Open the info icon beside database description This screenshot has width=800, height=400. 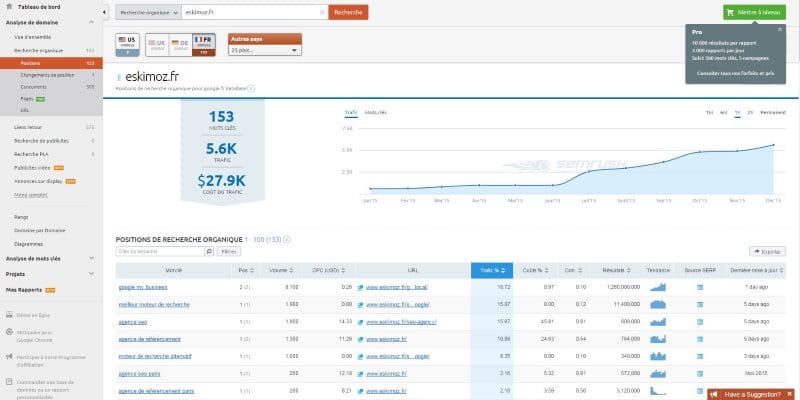[x=251, y=88]
